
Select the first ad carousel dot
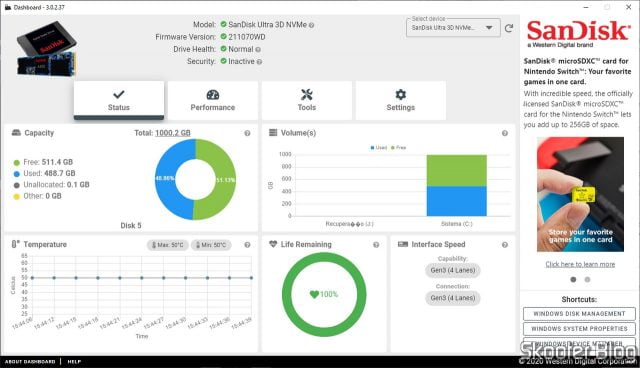[573, 279]
